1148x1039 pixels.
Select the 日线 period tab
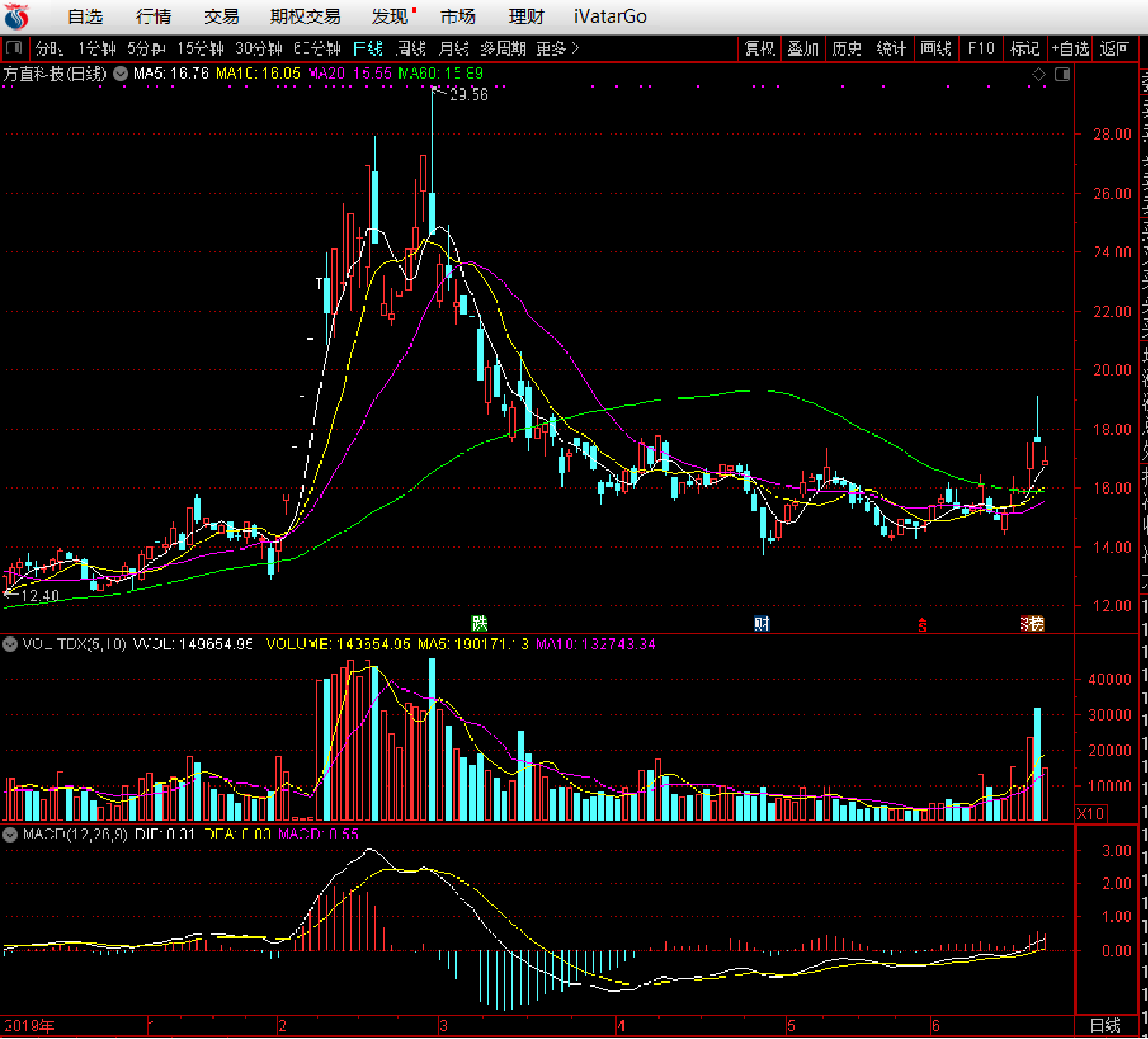click(368, 49)
